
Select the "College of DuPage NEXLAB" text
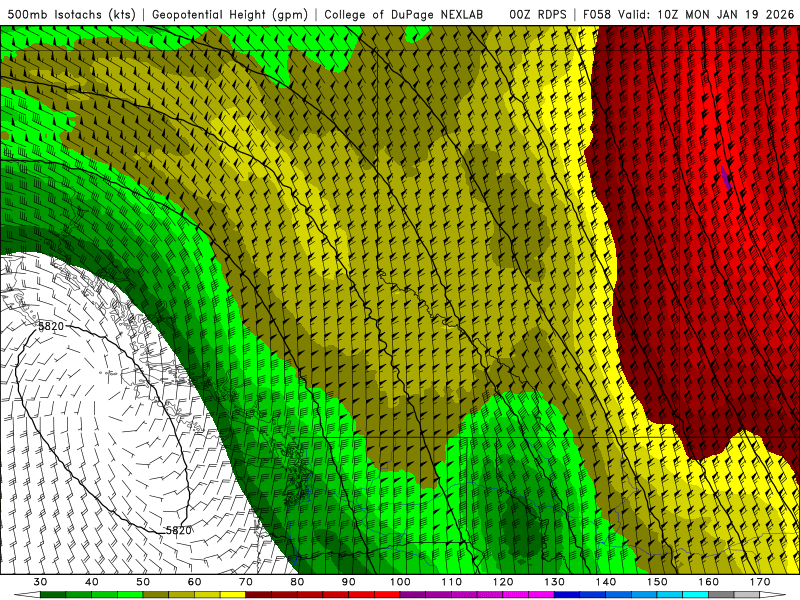pyautogui.click(x=404, y=14)
